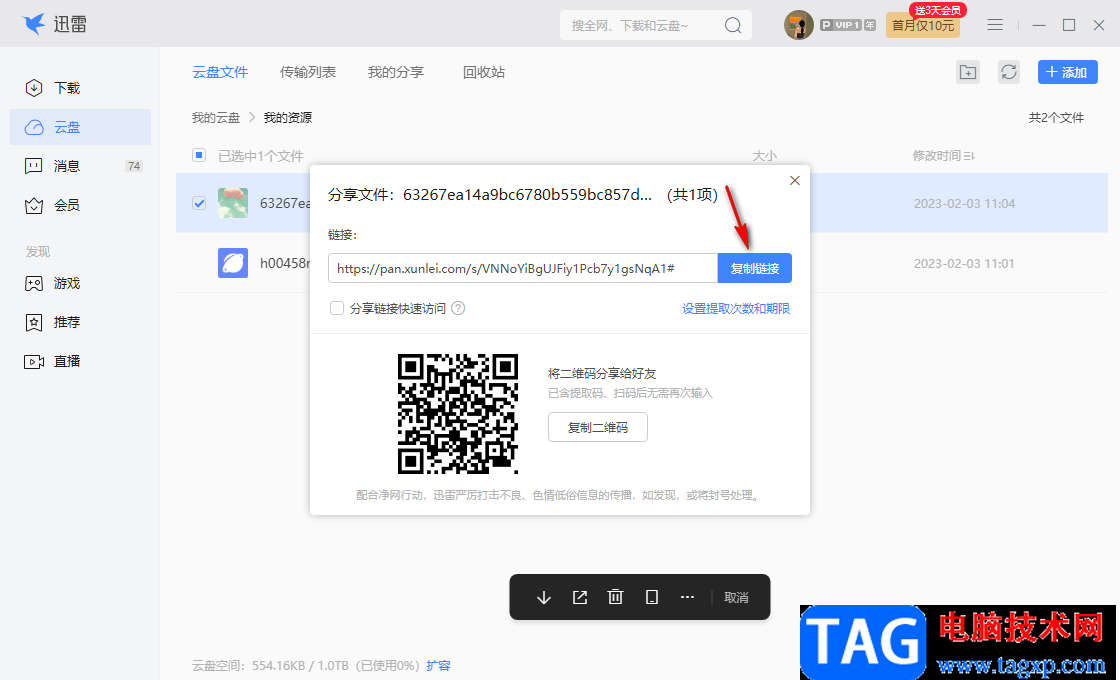The image size is (1120, 680).
Task: Refresh the cloud file list
Action: click(1009, 72)
